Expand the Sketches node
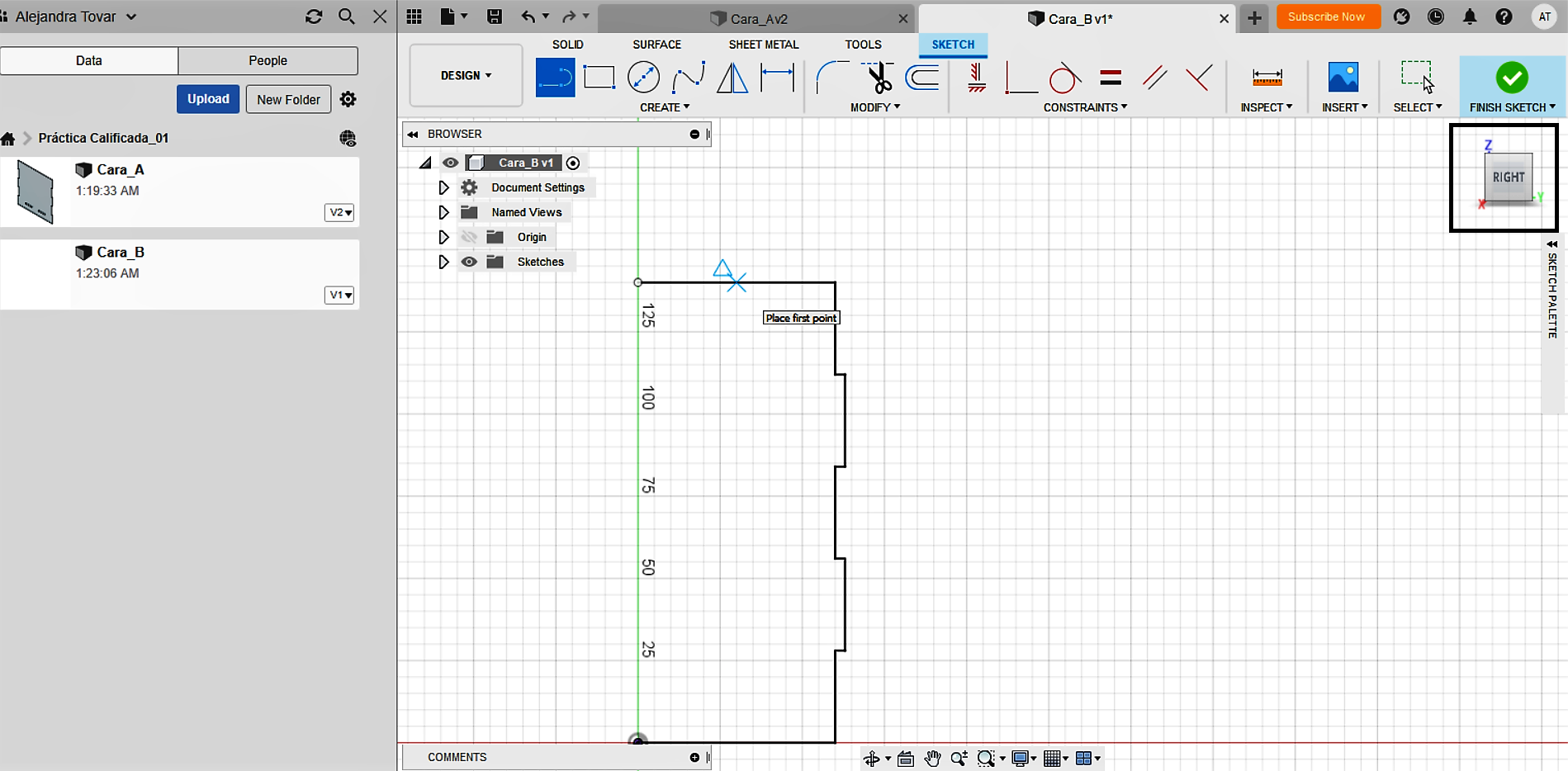1568x771 pixels. point(443,262)
